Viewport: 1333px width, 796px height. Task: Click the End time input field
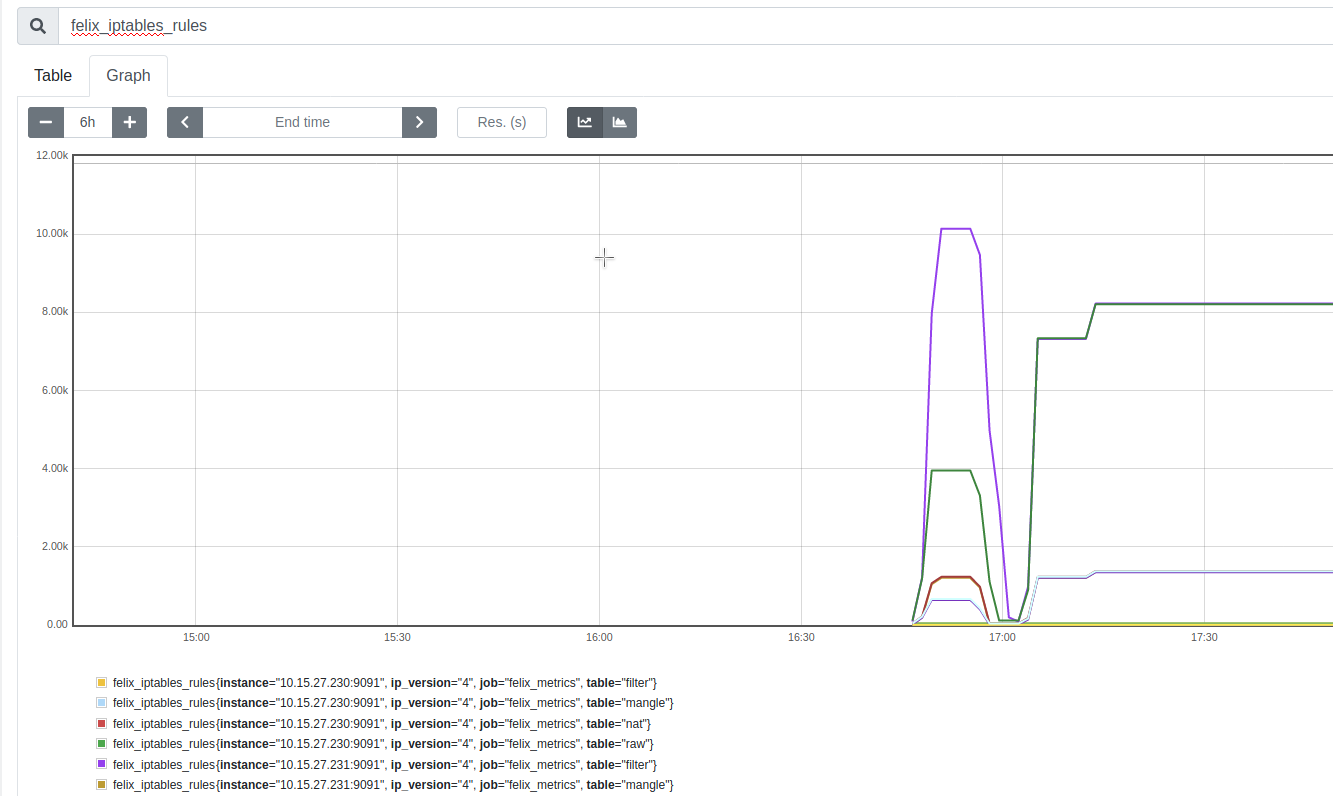[x=301, y=122]
